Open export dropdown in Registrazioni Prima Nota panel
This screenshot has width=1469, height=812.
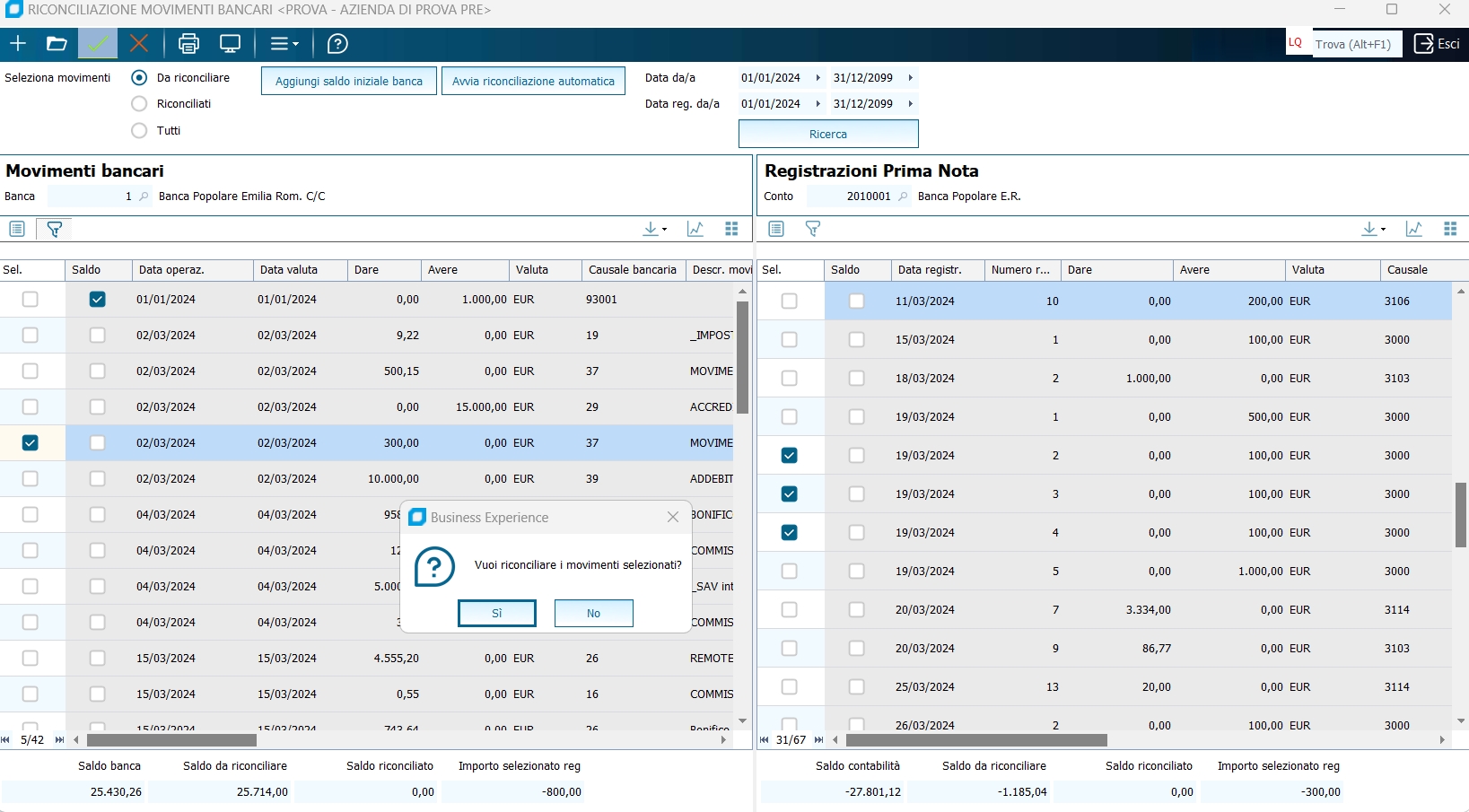pos(1373,230)
